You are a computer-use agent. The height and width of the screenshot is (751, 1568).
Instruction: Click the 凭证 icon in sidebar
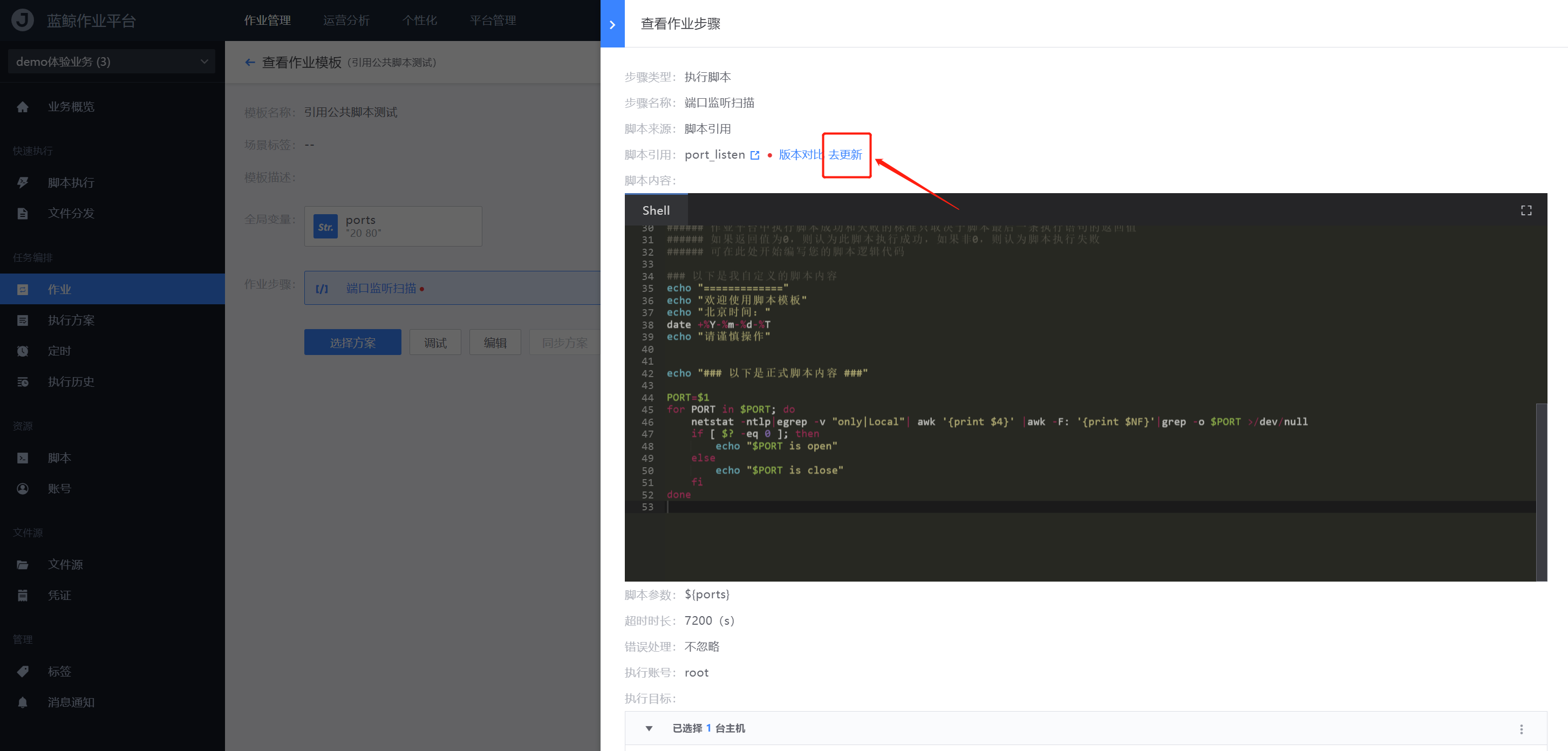pos(23,595)
